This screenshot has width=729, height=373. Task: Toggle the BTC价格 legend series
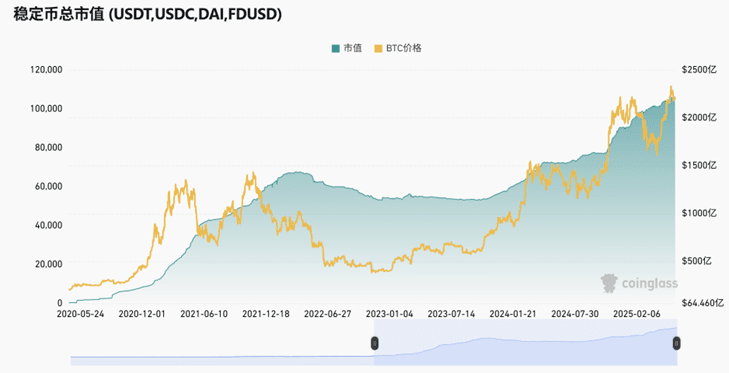[x=398, y=48]
